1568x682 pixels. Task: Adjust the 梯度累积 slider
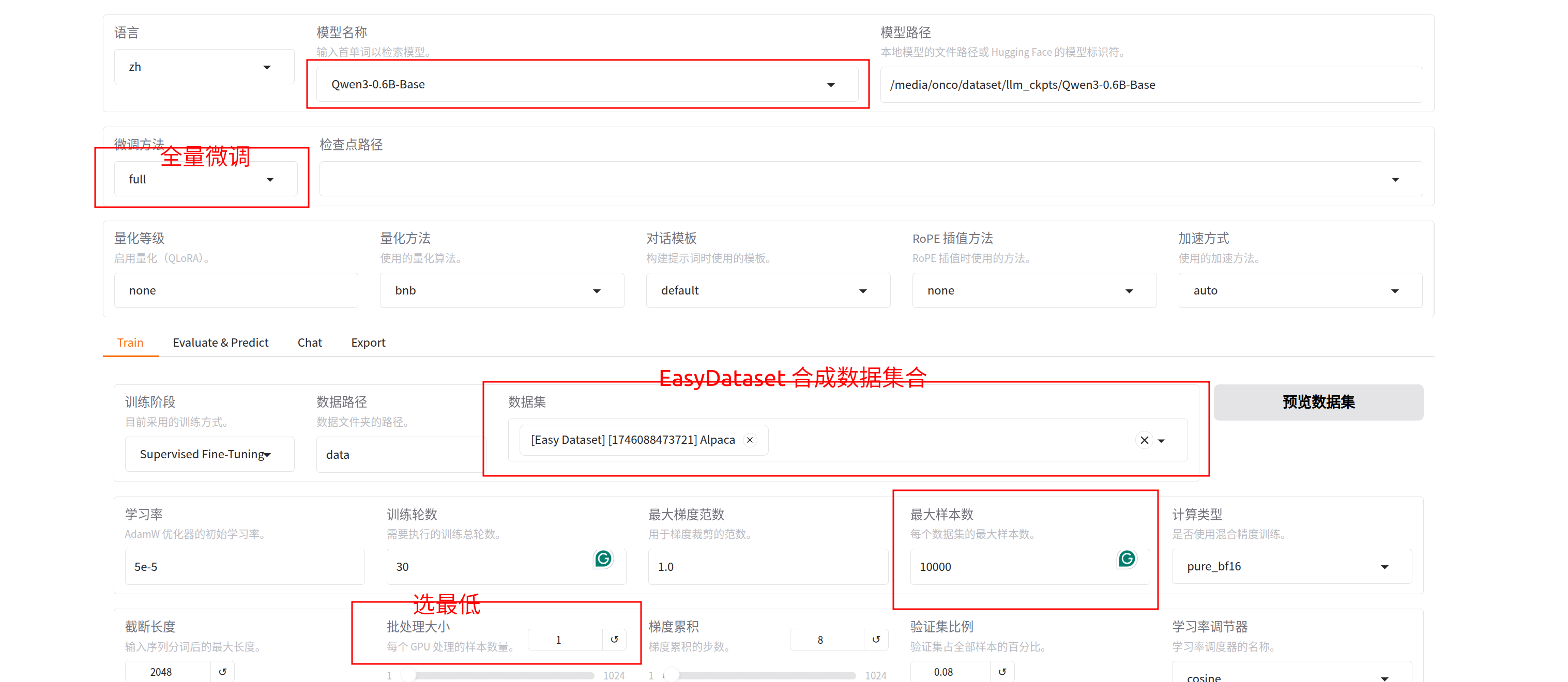(759, 675)
